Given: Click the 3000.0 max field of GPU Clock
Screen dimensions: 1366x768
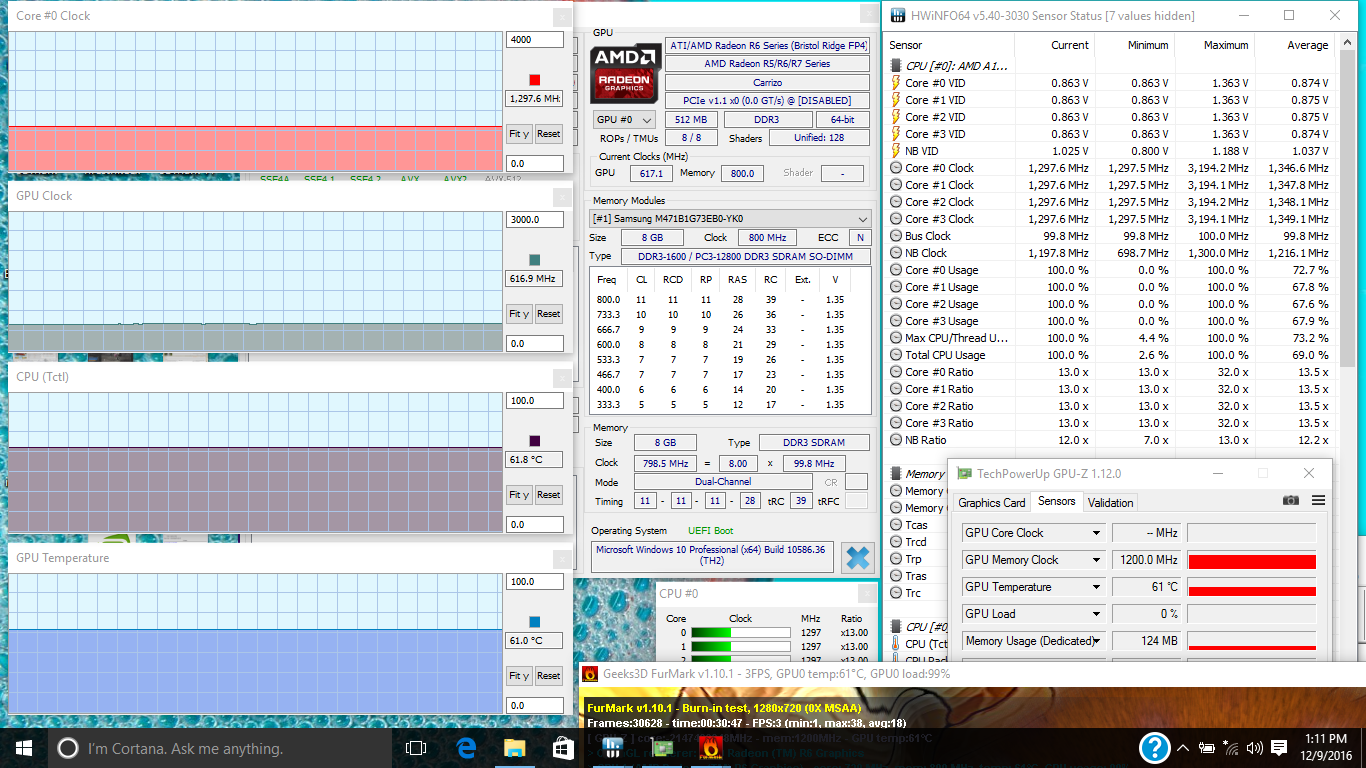Looking at the screenshot, I should coord(535,220).
